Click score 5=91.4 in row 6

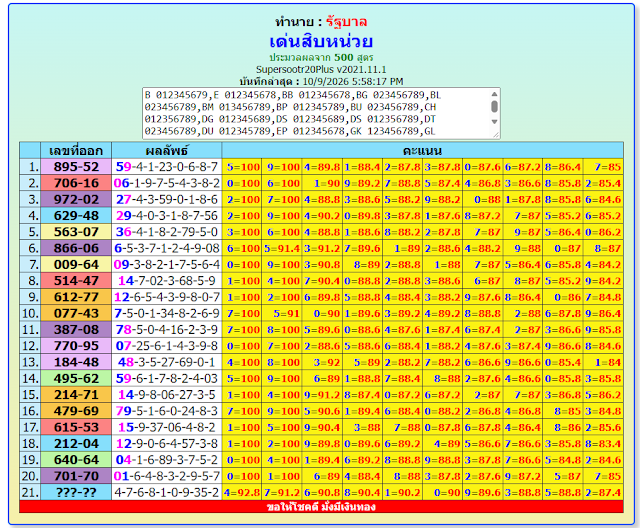[x=282, y=248]
